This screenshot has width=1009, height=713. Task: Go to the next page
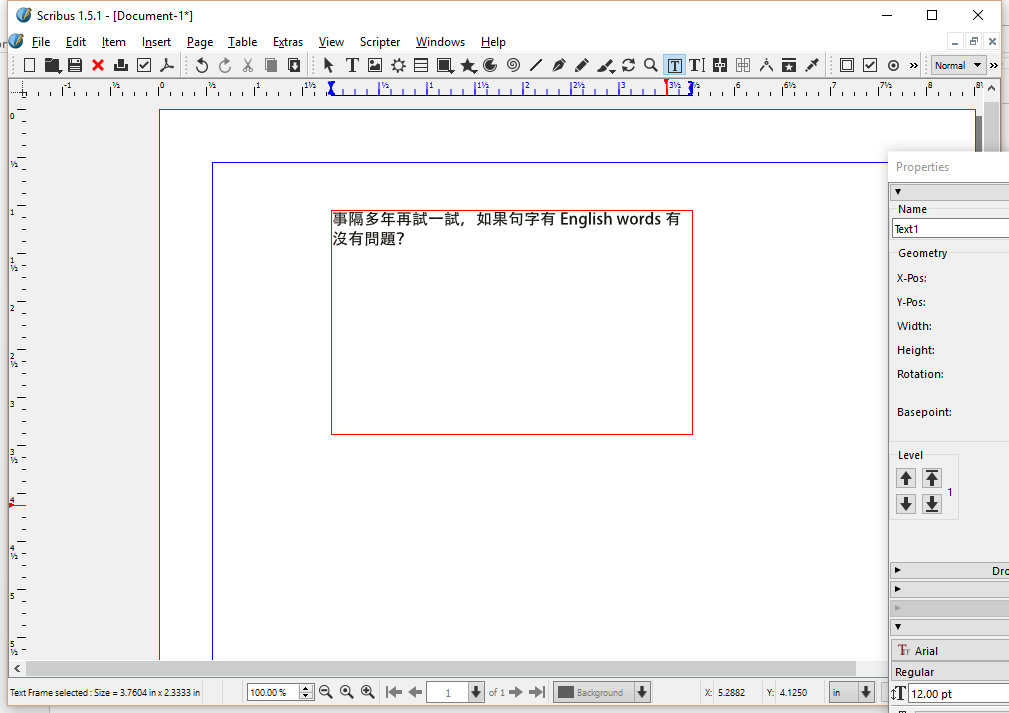coord(516,692)
